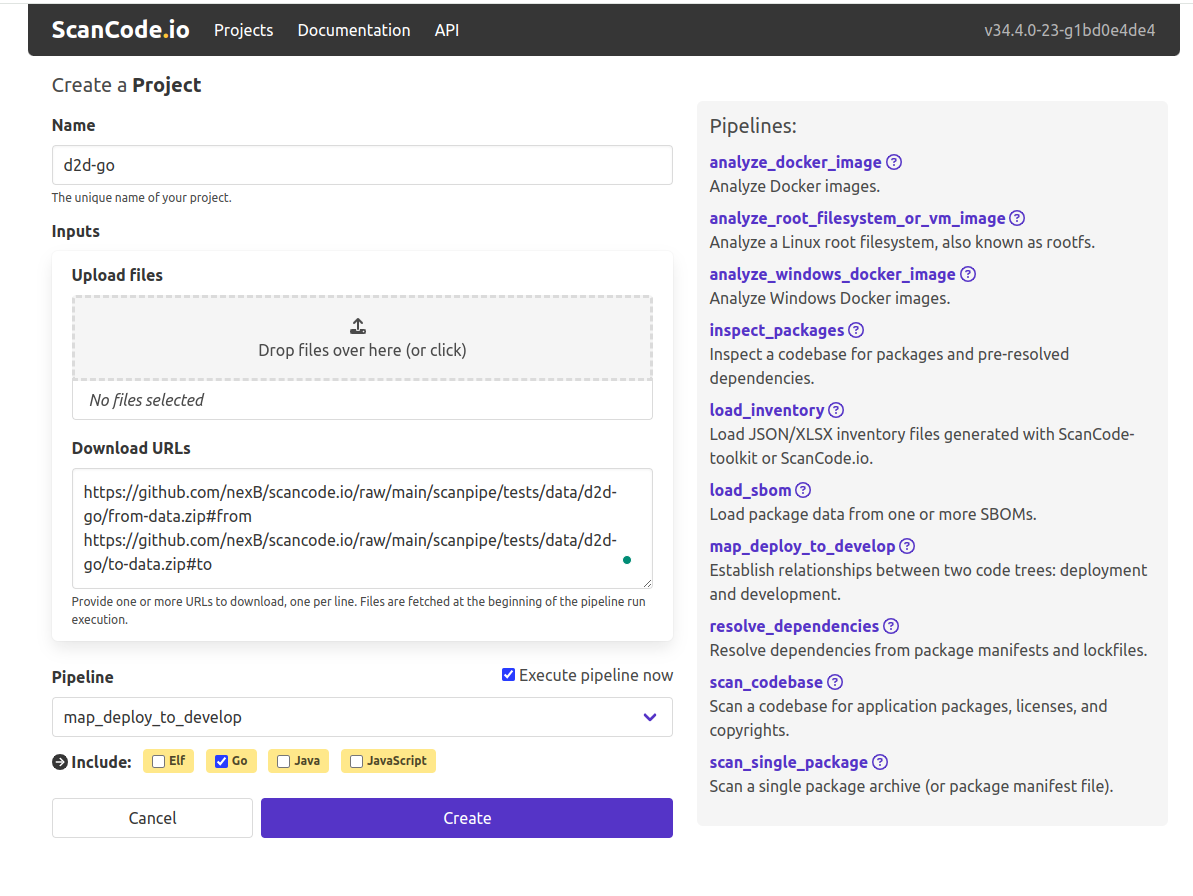Click the upload arrow icon in drop zone
This screenshot has width=1193, height=896.
358,326
